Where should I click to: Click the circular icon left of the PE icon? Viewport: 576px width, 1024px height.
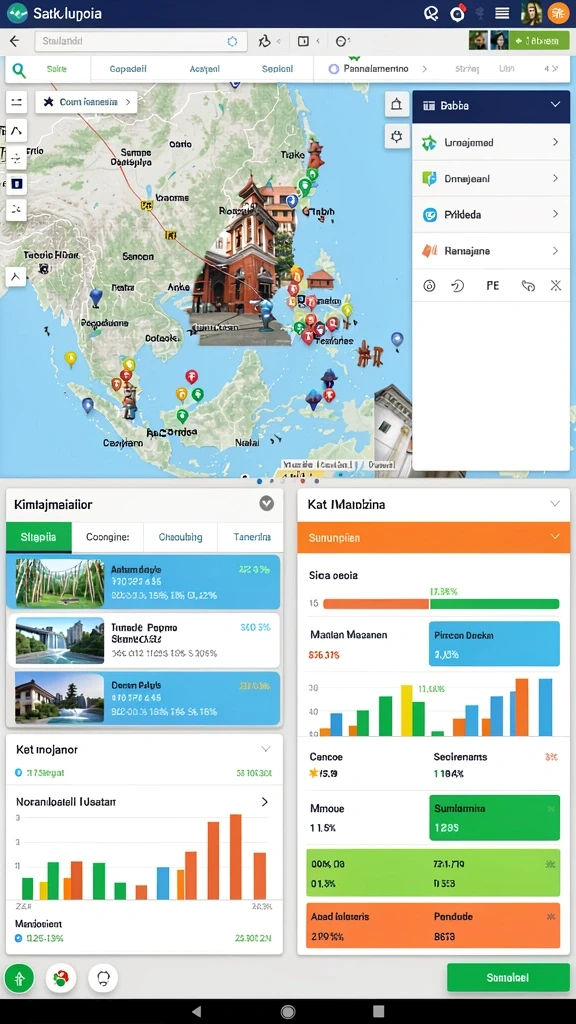pyautogui.click(x=429, y=285)
